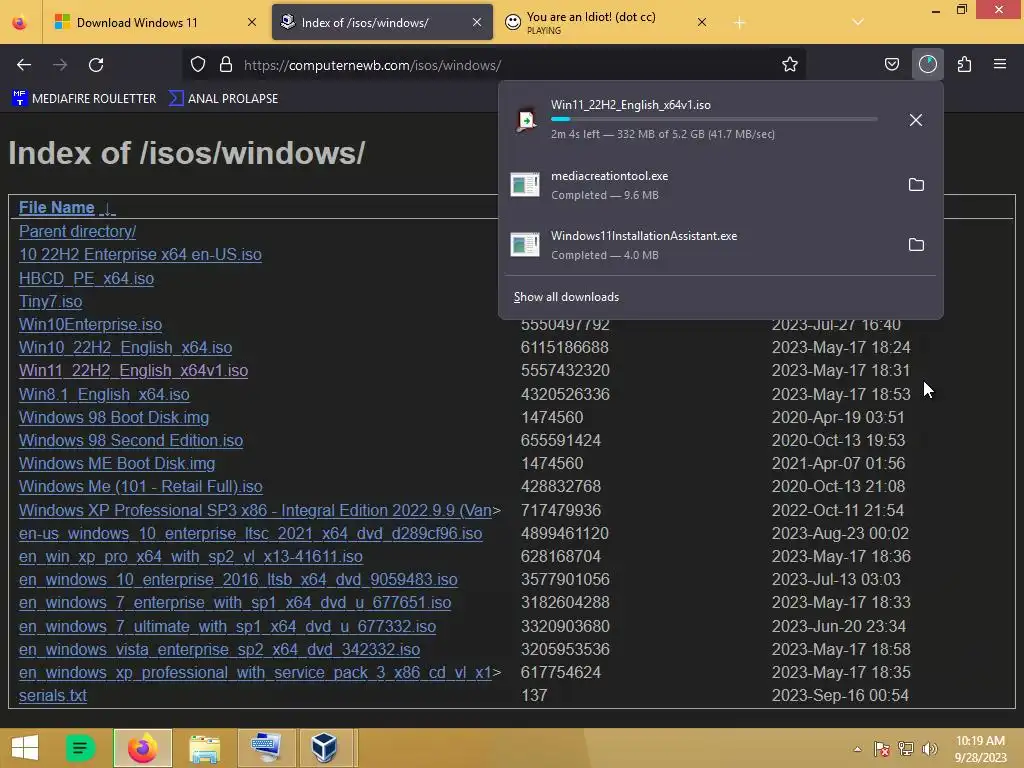The height and width of the screenshot is (768, 1024).
Task: Click date 2023-Sep-16 00:54 text
Action: pyautogui.click(x=840, y=696)
